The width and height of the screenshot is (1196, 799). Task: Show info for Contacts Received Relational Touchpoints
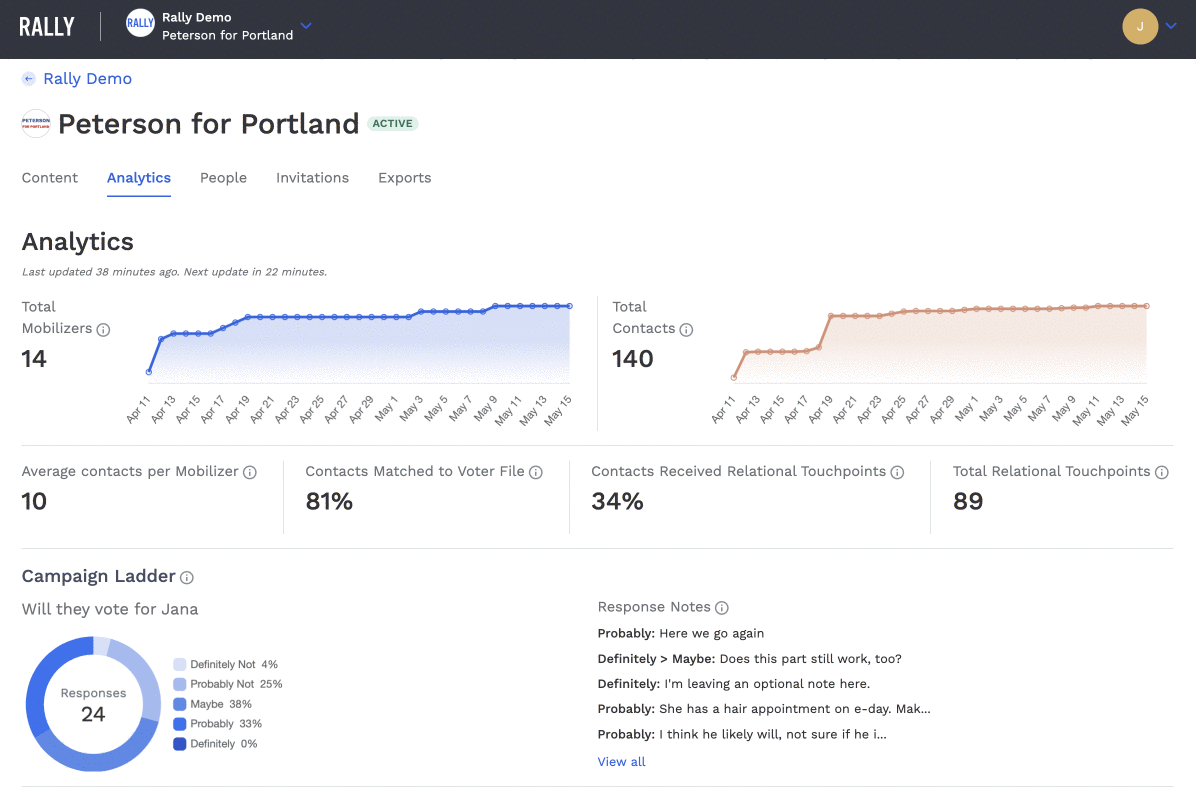(897, 473)
